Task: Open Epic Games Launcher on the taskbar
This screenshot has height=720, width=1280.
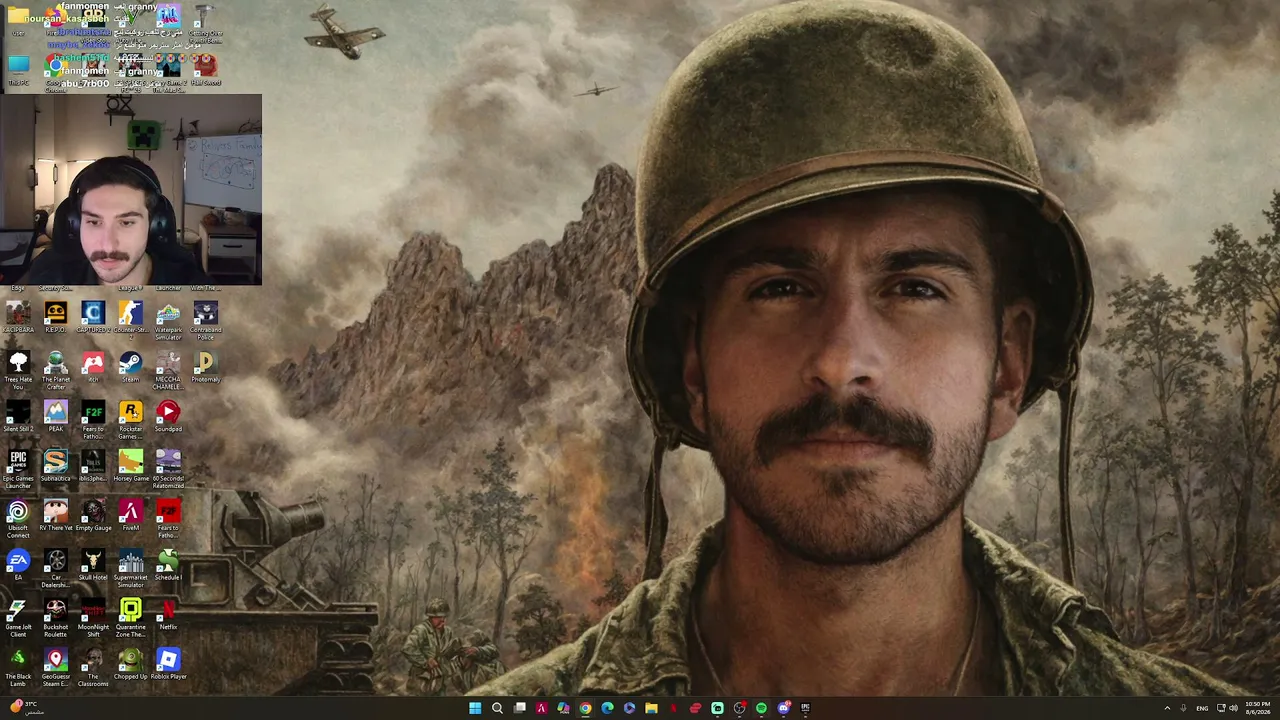Action: 805,708
